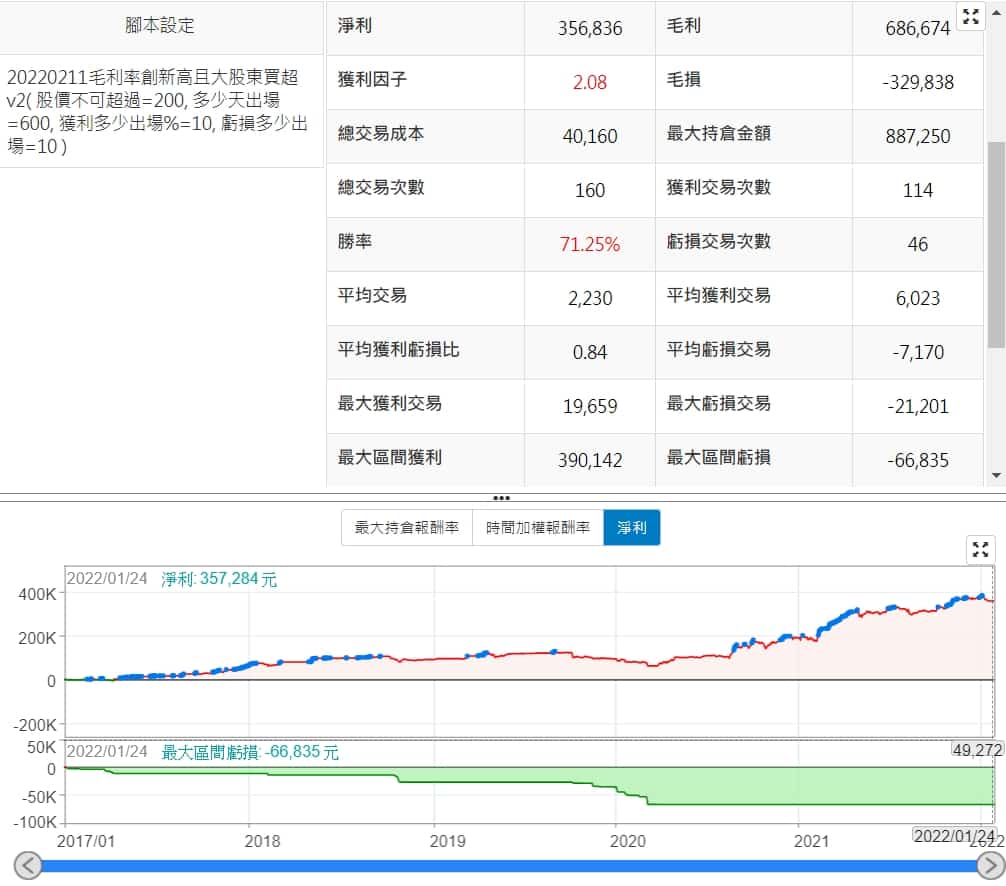
Task: Expand the net profit chart to fullscreen
Action: [981, 549]
